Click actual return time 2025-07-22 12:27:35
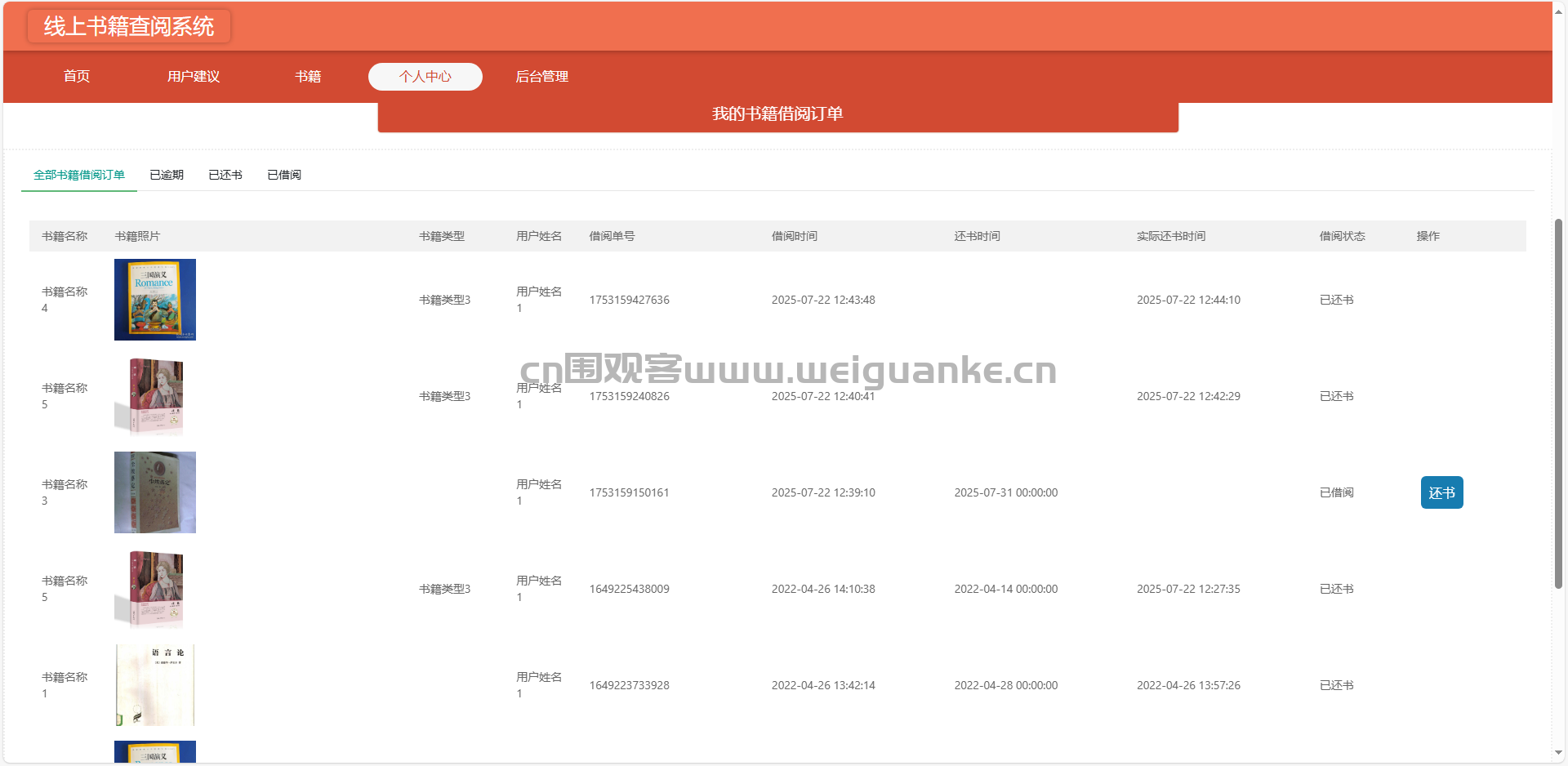Screen dimensions: 1568x766 pos(1188,589)
